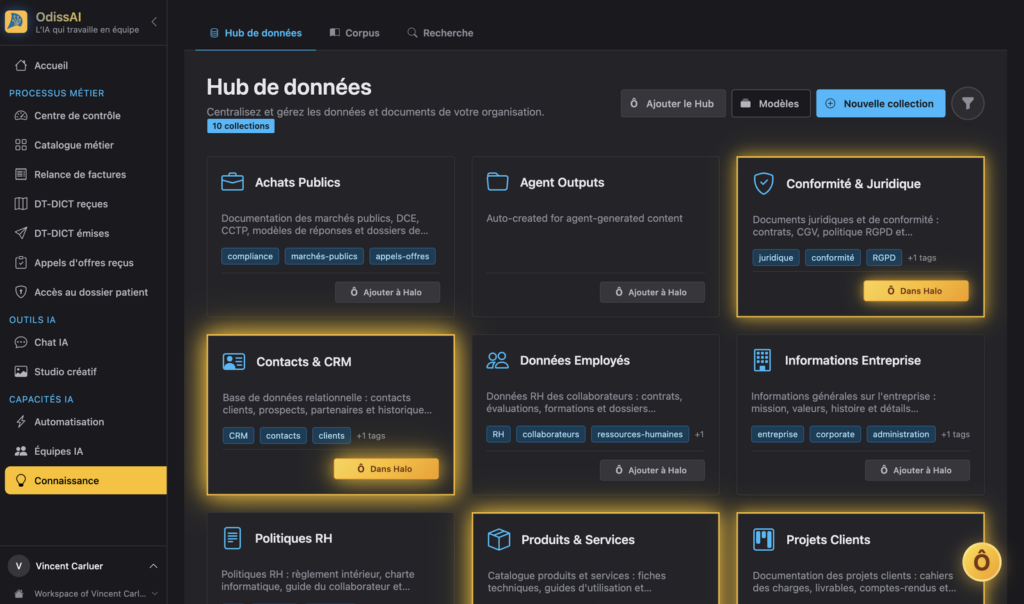This screenshot has width=1024, height=604.
Task: Click Informations Entreprise building icon
Action: pyautogui.click(x=762, y=360)
